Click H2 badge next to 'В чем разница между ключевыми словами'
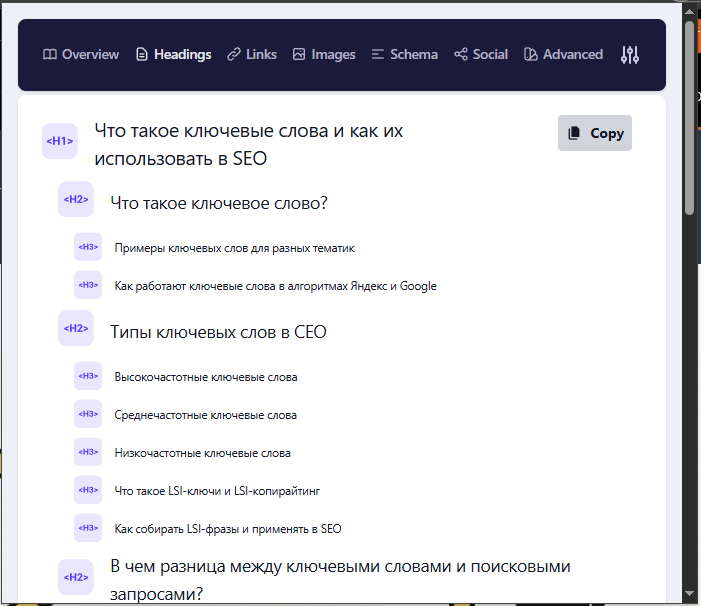Screen dimensions: 701x606 (76, 577)
